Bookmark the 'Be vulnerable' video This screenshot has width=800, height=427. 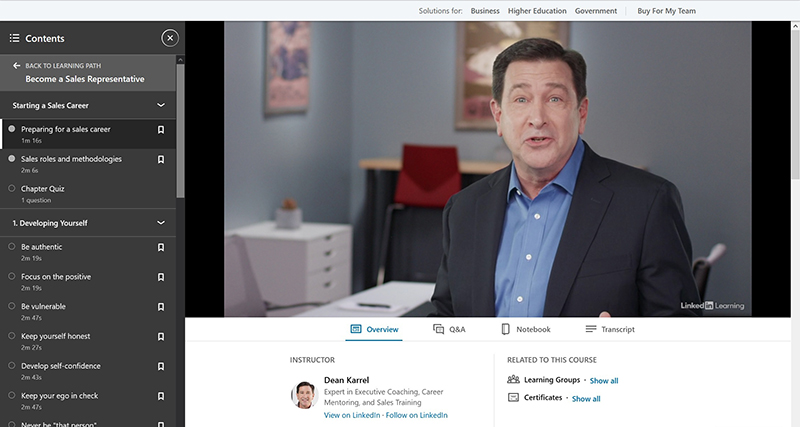pos(161,307)
